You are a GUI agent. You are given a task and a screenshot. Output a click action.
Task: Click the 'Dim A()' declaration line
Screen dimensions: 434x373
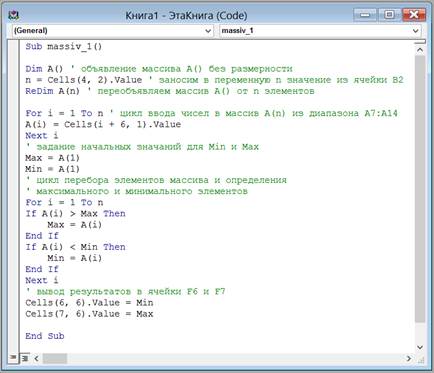click(159, 69)
